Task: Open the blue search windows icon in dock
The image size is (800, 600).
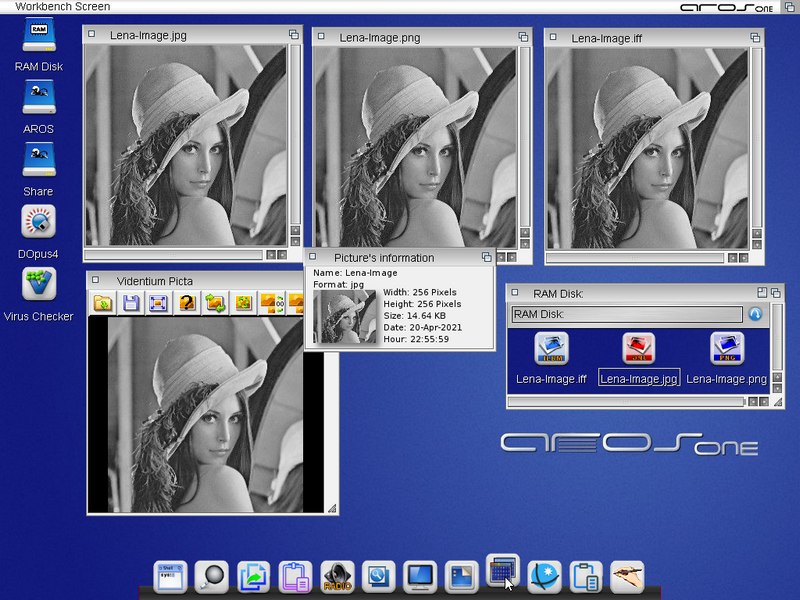Action: pos(378,577)
